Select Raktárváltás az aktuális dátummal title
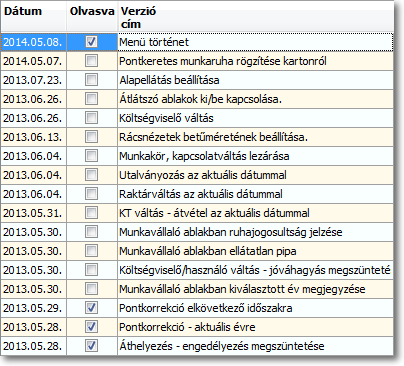 point(255,194)
